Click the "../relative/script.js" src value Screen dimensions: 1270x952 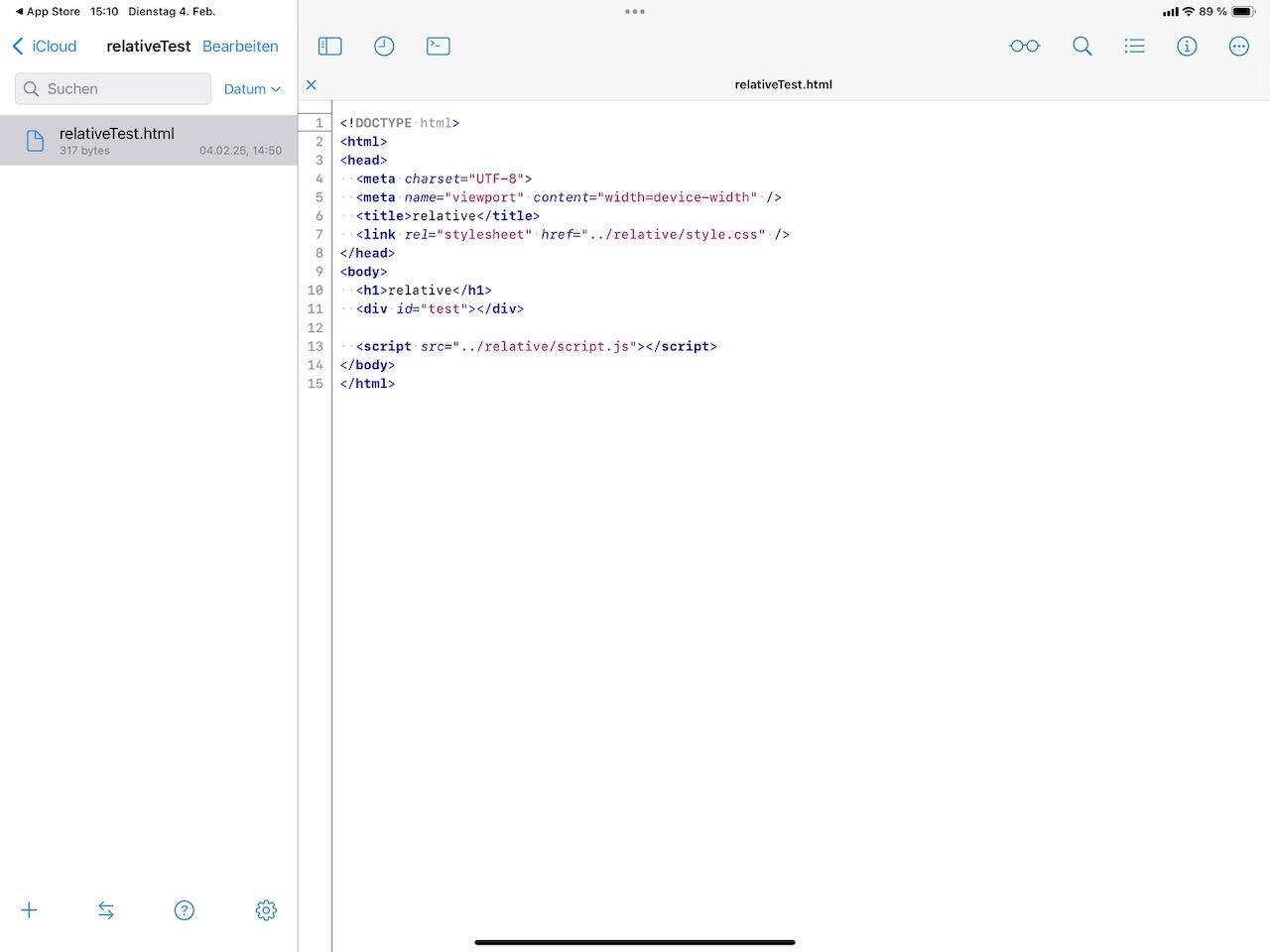tap(546, 346)
